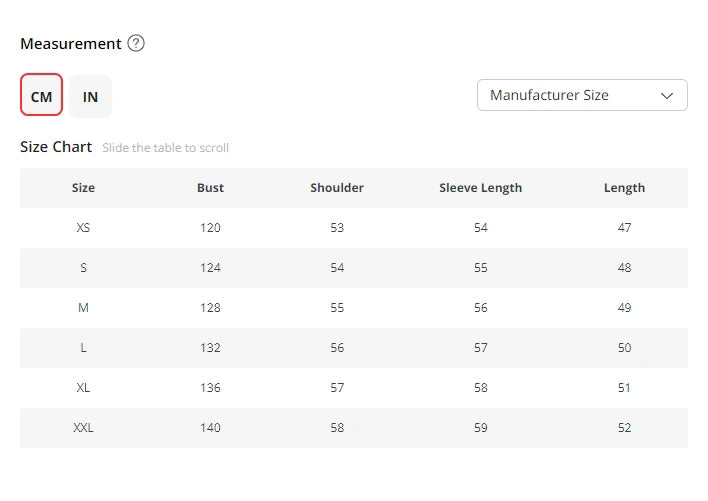Select the S size row
The width and height of the screenshot is (708, 501).
[83, 268]
